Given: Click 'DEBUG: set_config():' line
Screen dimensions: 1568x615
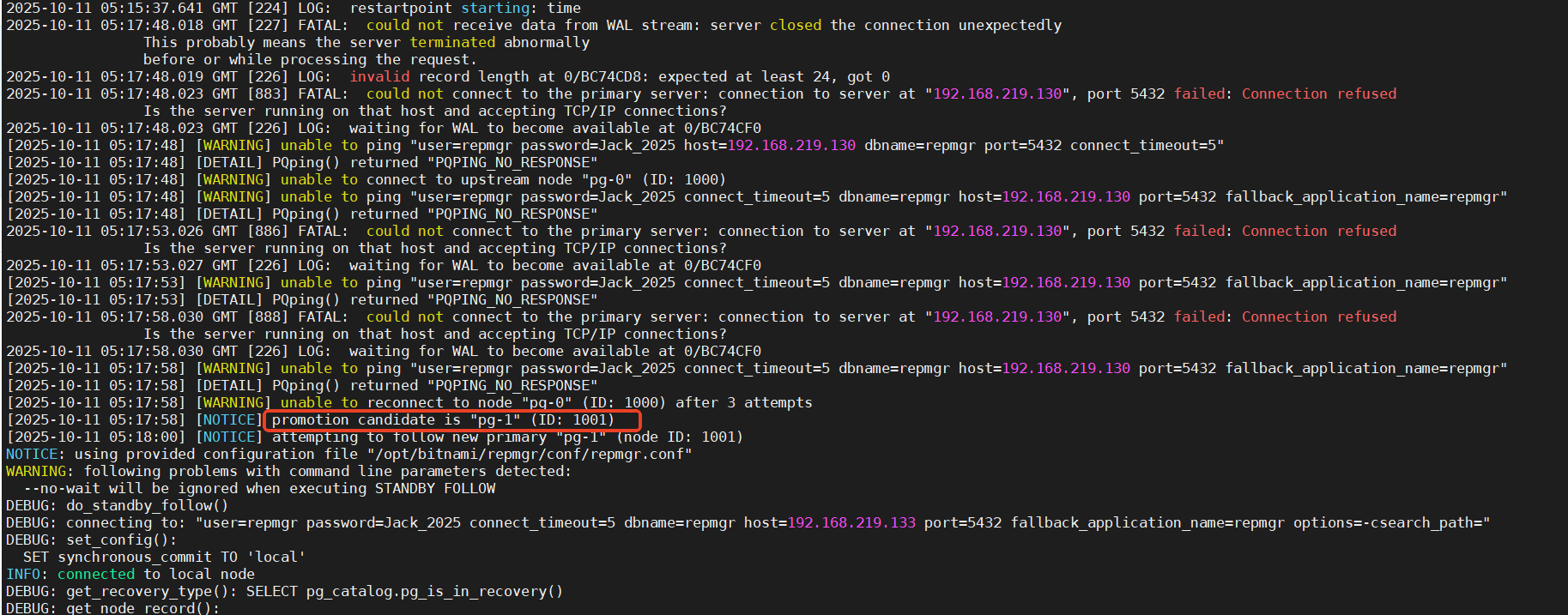Looking at the screenshot, I should click(92, 540).
